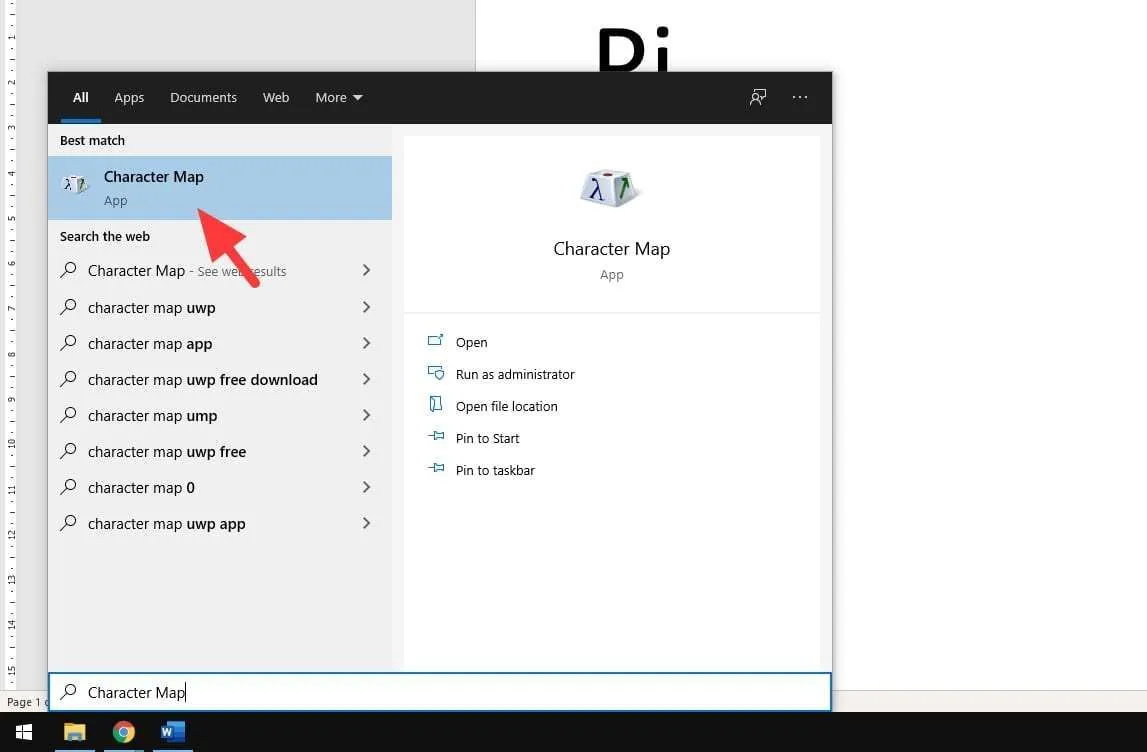Select 'character map uwp app' suggestion
Screen dimensions: 1147x752
coord(219,523)
